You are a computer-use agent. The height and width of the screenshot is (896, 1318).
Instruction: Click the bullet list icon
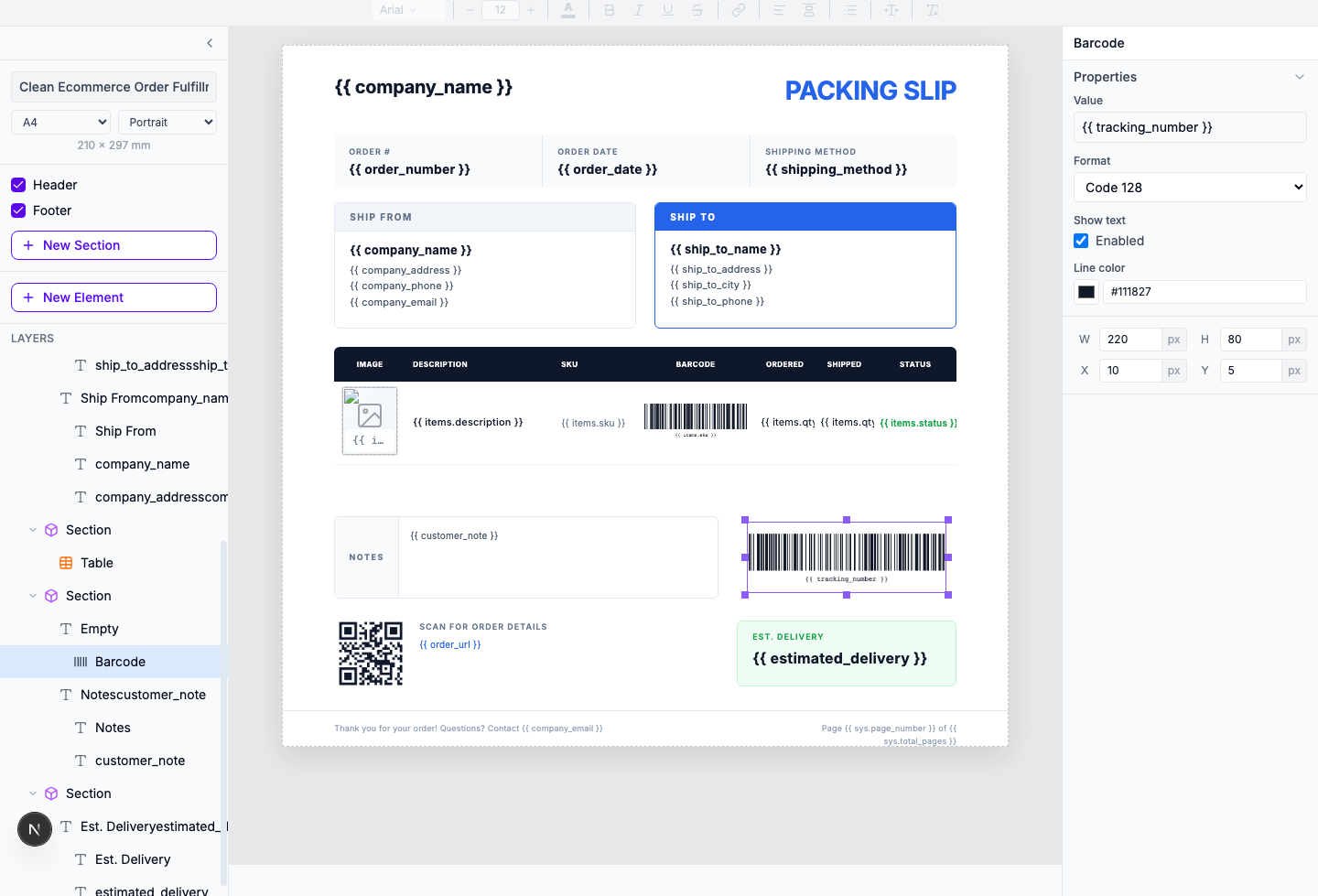(x=850, y=10)
